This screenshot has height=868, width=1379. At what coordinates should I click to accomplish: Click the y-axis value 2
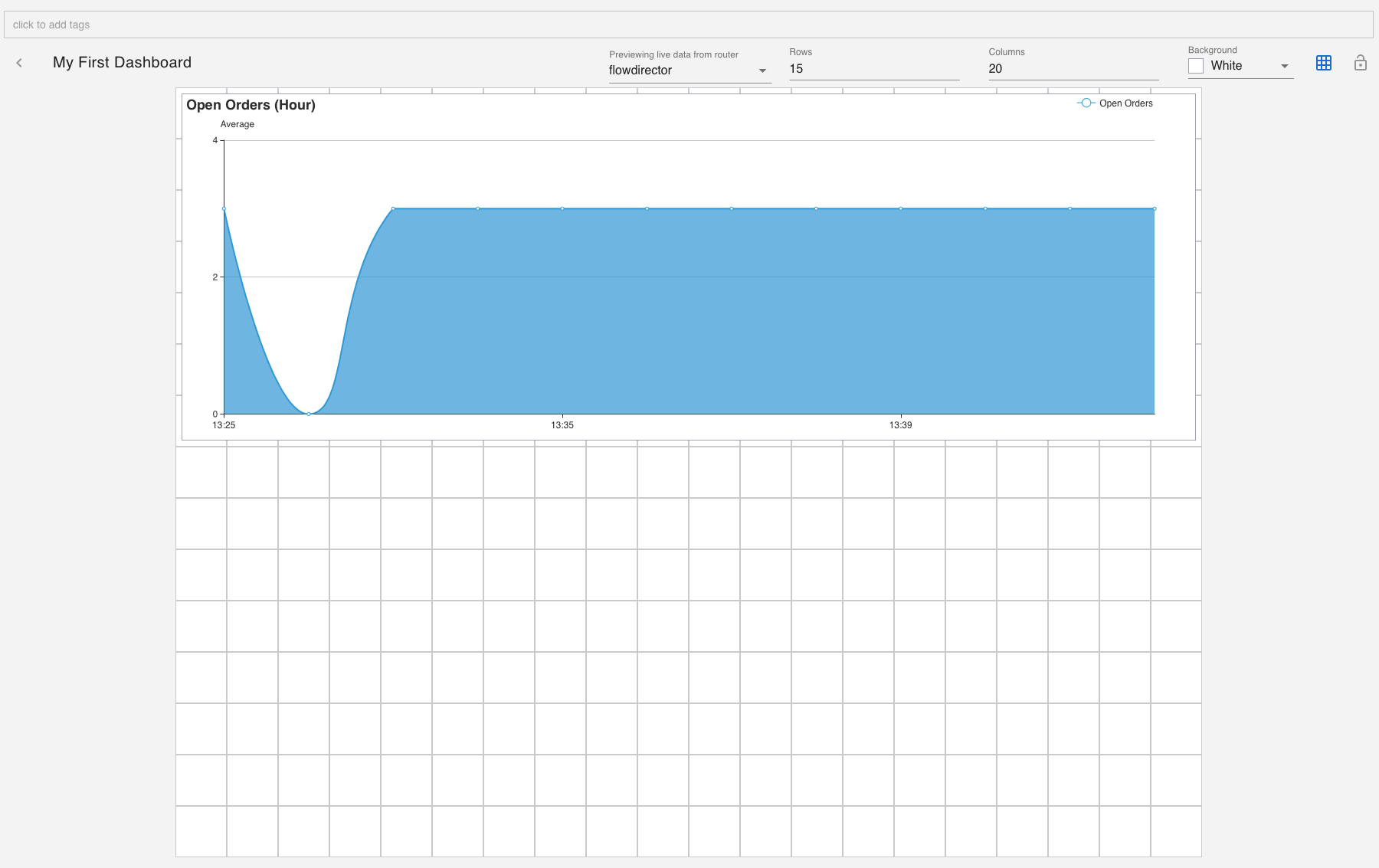point(215,277)
